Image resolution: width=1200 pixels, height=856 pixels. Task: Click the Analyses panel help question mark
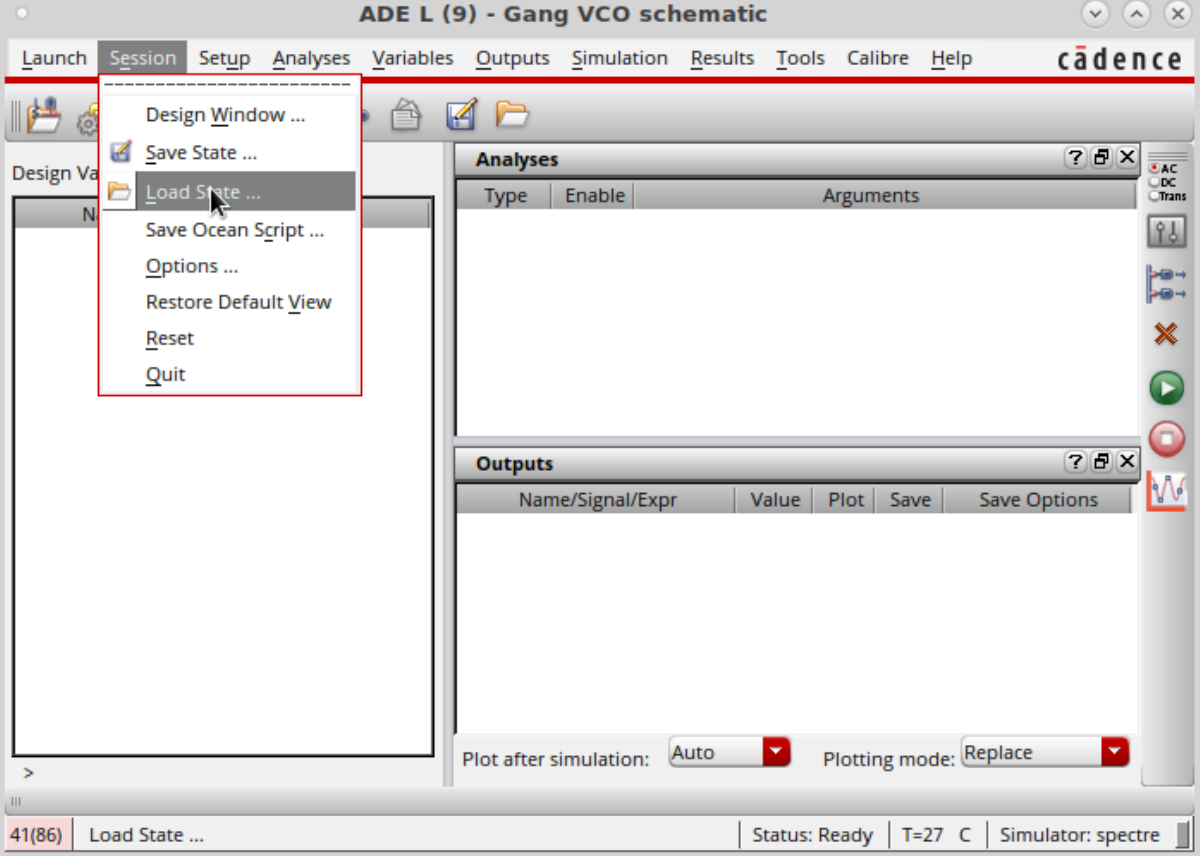(1075, 157)
